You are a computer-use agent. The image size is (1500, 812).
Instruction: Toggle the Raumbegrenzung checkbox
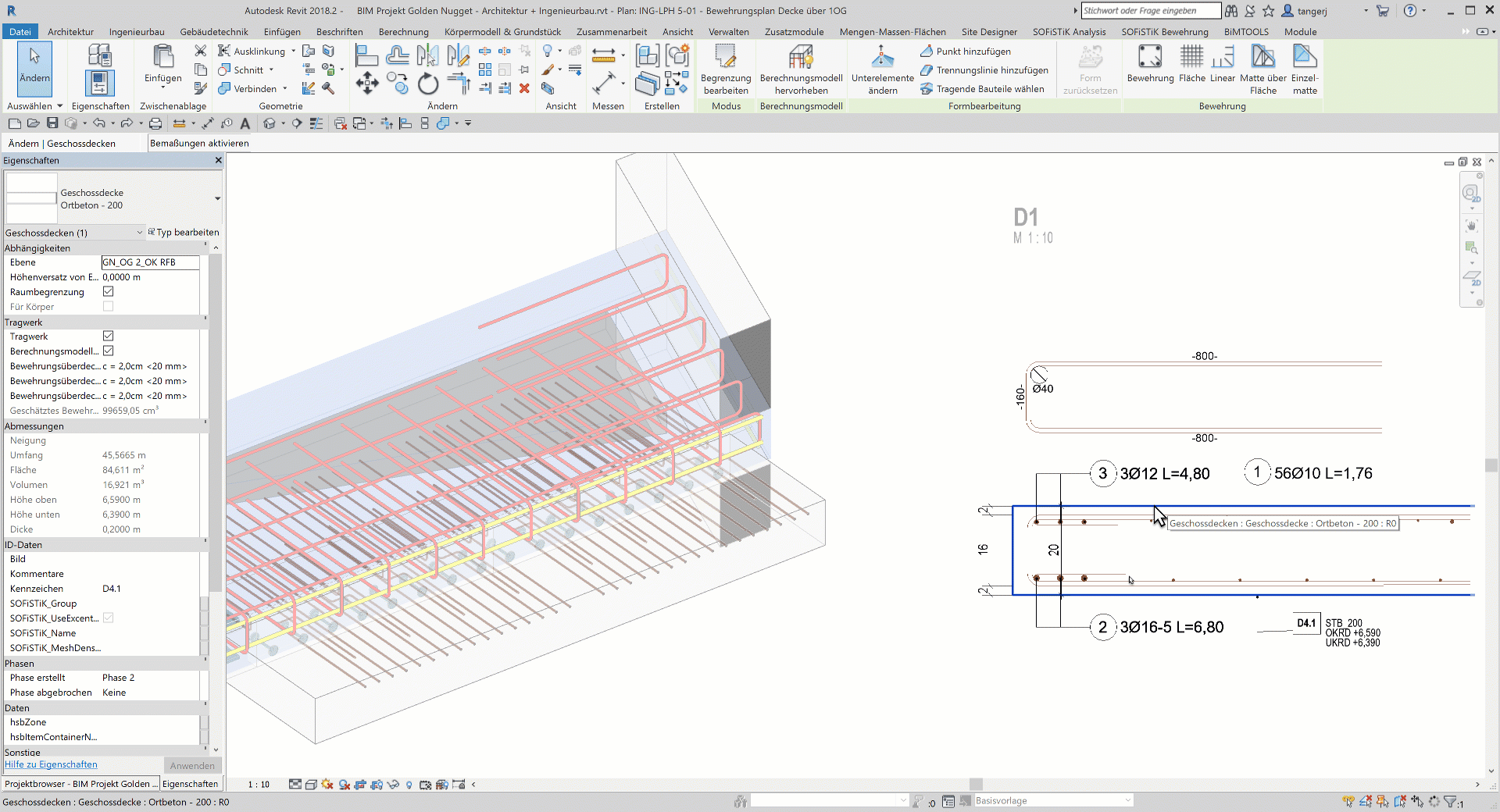(x=108, y=291)
